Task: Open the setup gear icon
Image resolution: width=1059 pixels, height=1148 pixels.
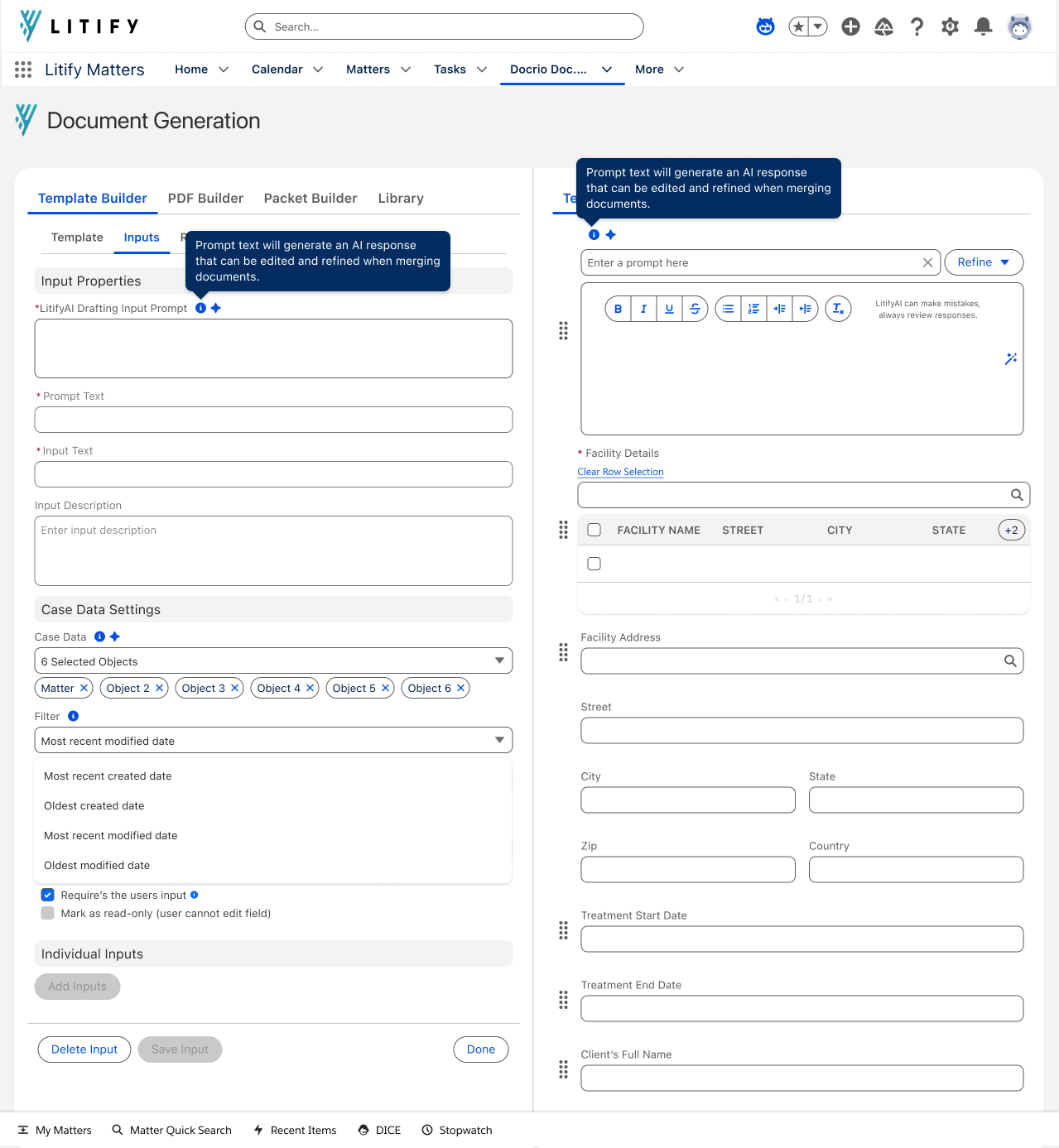Action: pos(950,26)
